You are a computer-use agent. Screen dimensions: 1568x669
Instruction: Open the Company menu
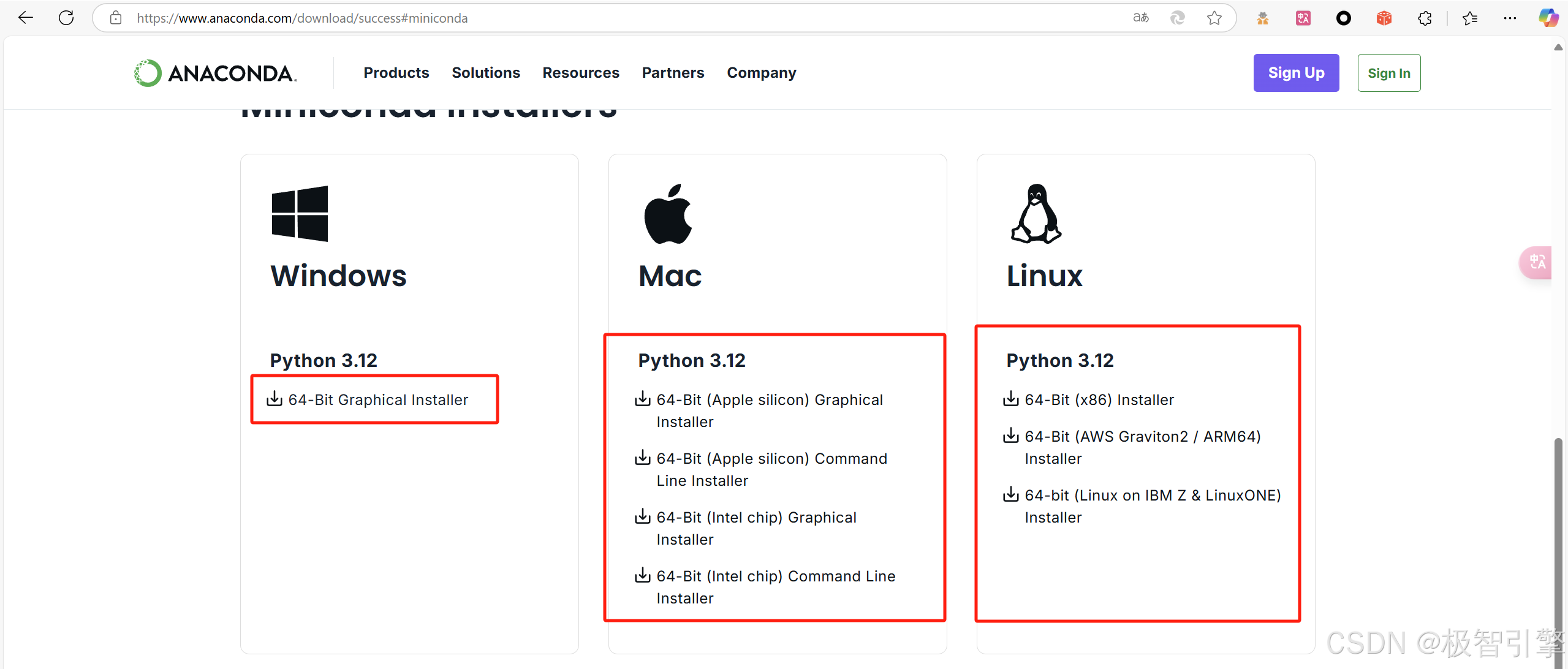[761, 73]
